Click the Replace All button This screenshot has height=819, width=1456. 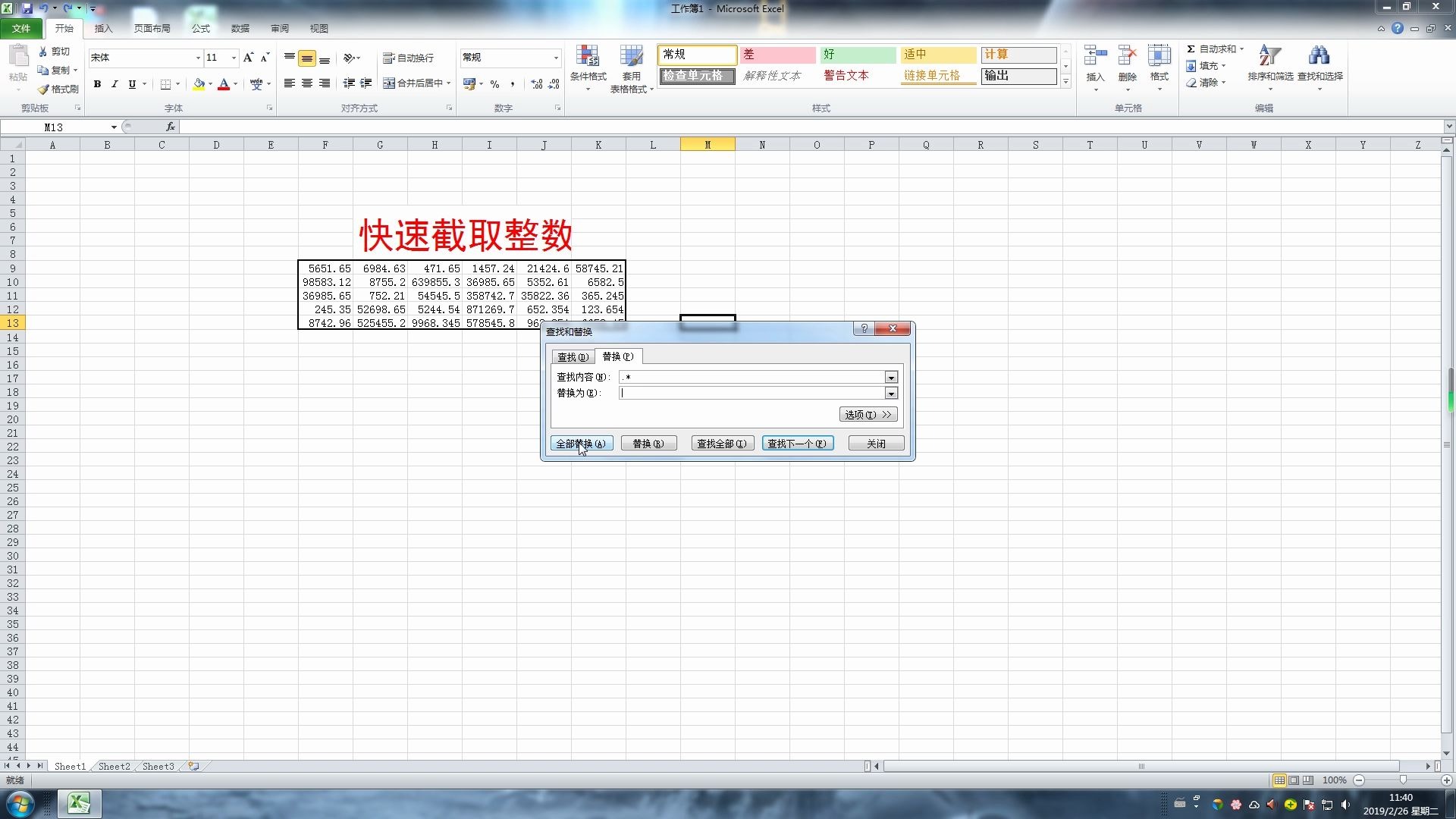(x=581, y=444)
